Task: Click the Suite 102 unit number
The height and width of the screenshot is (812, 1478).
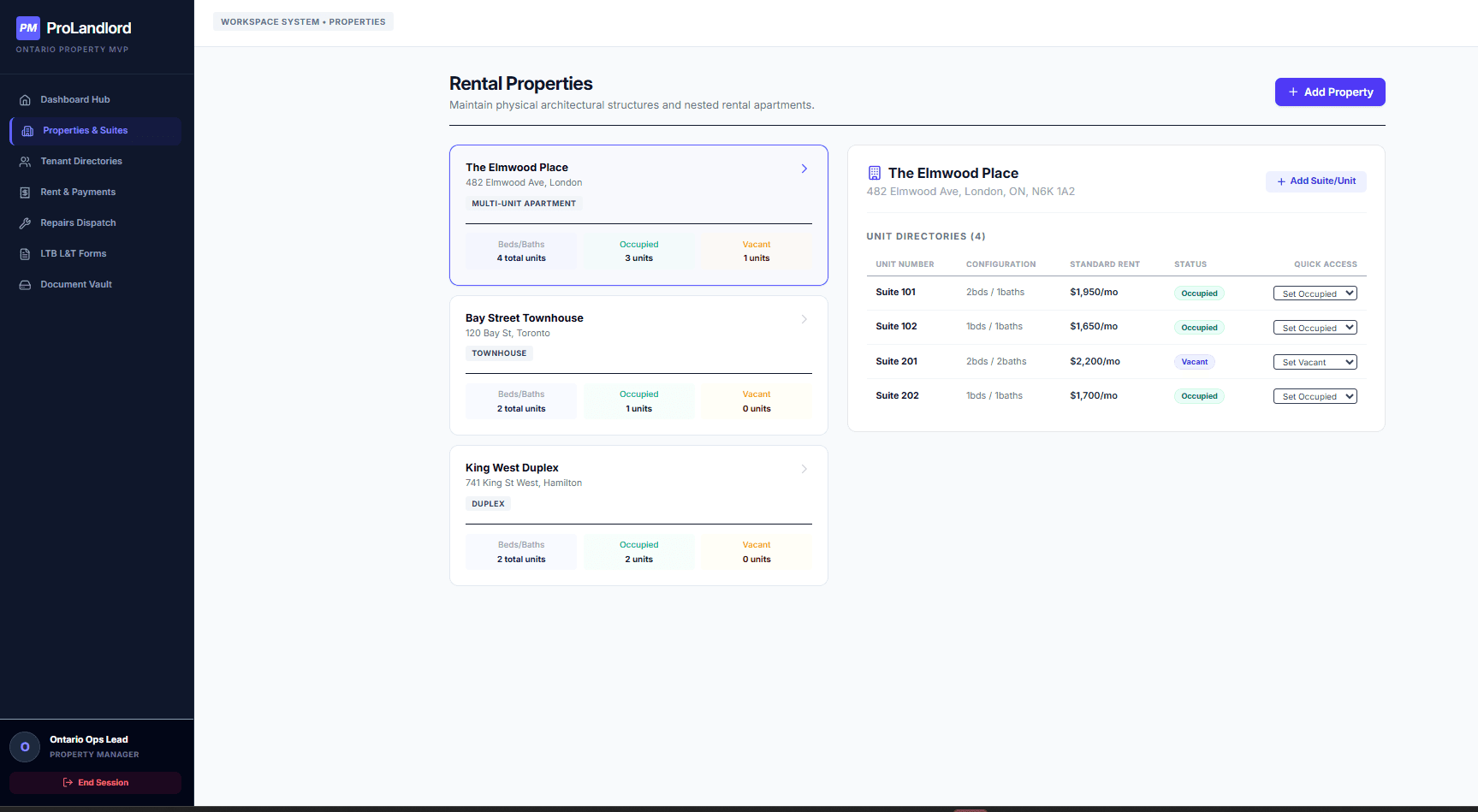Action: click(x=896, y=327)
